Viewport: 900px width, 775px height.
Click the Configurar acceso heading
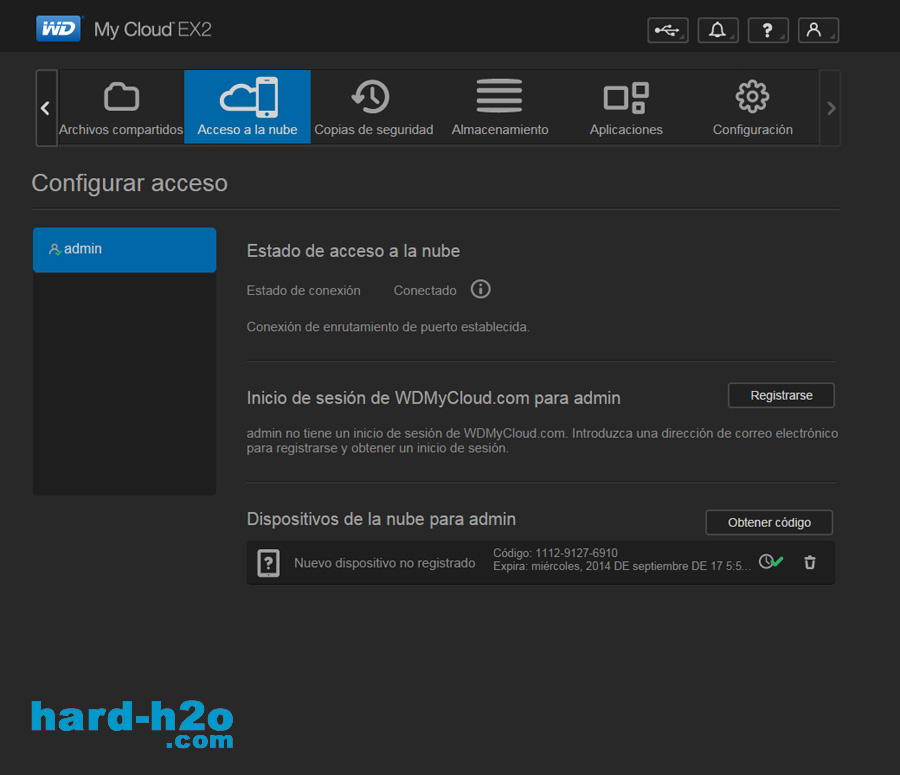[x=130, y=184]
